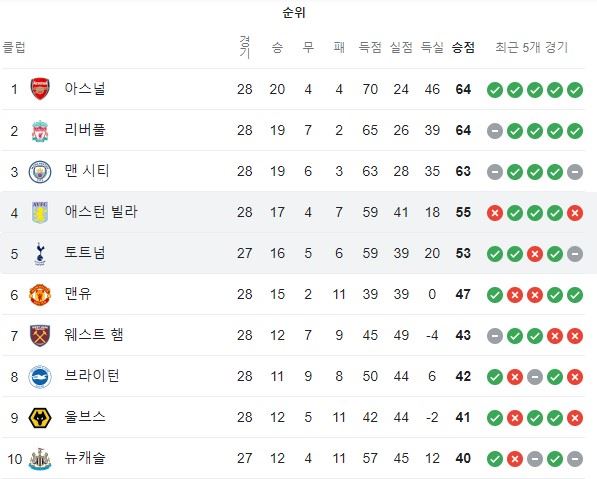Click the Newcastle club crest
The width and height of the screenshot is (597, 479).
click(40, 458)
